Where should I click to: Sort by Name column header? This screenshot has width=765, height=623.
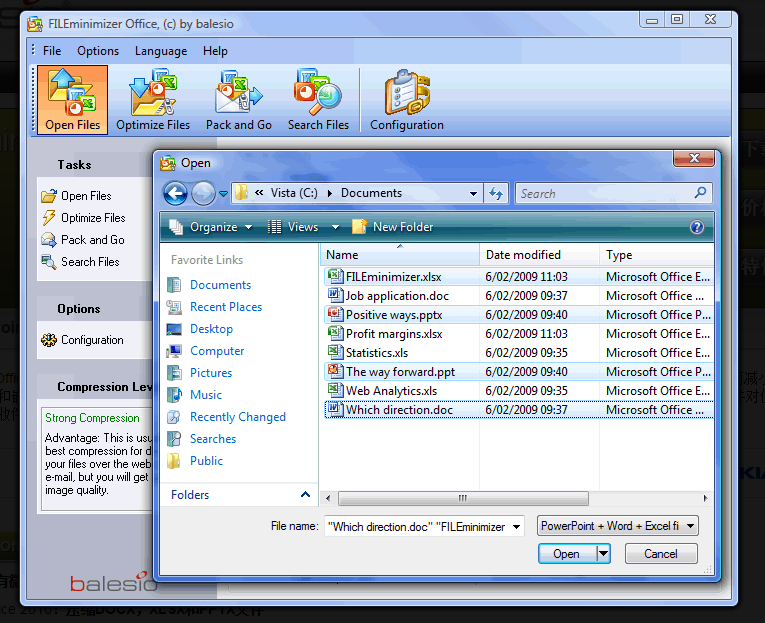click(x=400, y=255)
